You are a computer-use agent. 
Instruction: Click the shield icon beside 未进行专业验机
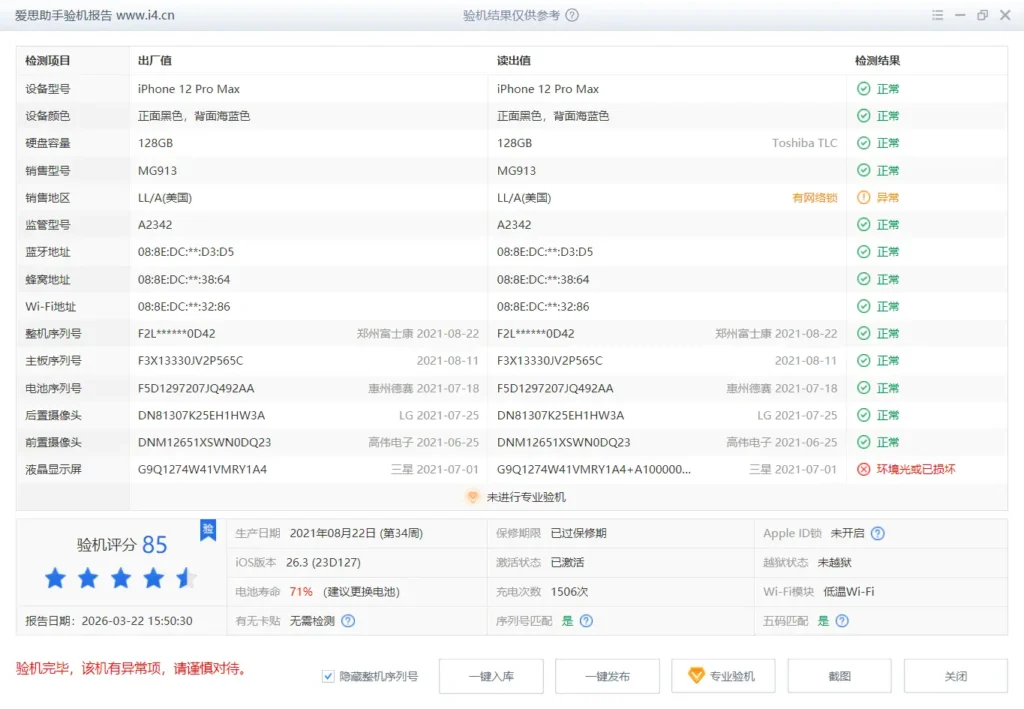pyautogui.click(x=472, y=497)
